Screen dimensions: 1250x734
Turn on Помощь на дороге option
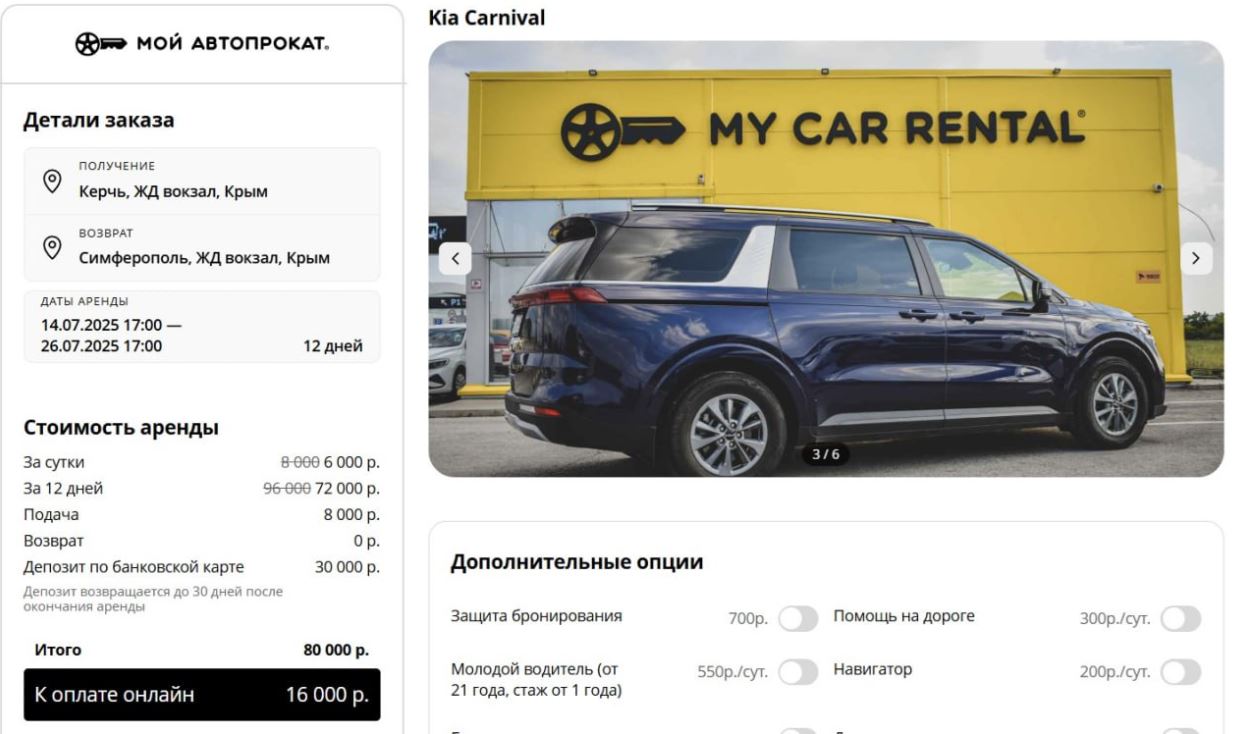[x=1180, y=619]
